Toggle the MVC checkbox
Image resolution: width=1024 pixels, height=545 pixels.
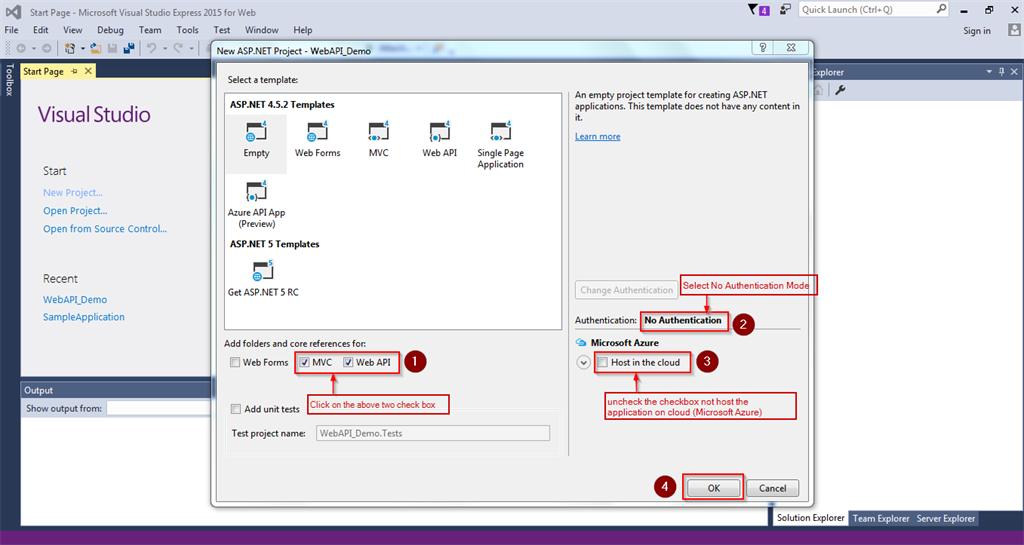pyautogui.click(x=304, y=362)
